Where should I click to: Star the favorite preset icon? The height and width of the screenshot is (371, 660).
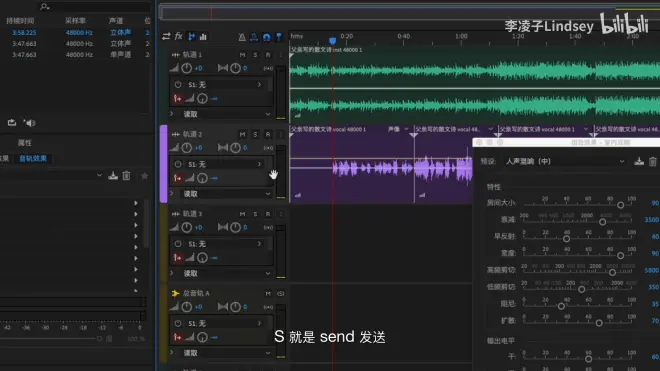(x=144, y=176)
